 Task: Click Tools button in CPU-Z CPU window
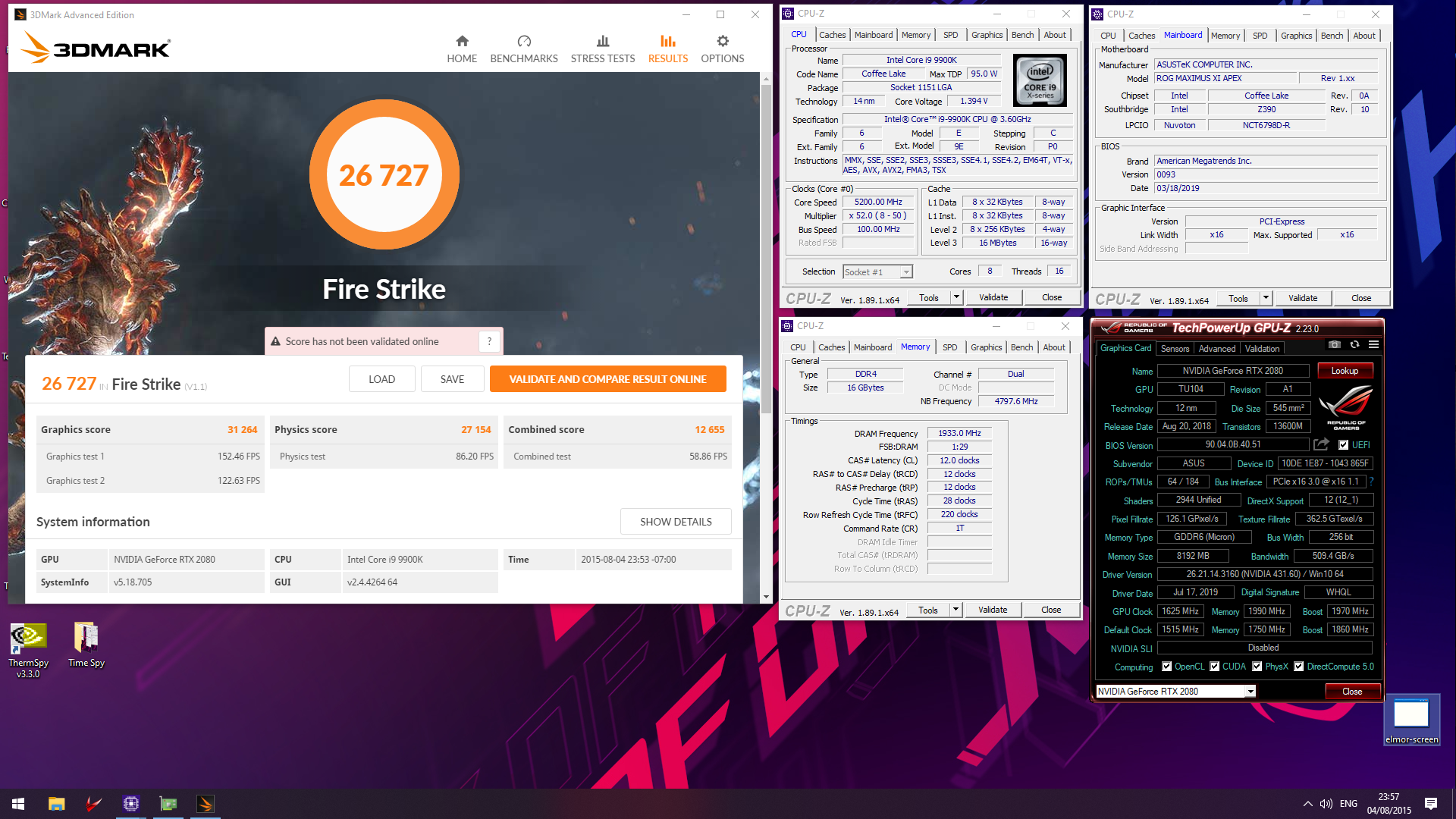click(x=929, y=297)
